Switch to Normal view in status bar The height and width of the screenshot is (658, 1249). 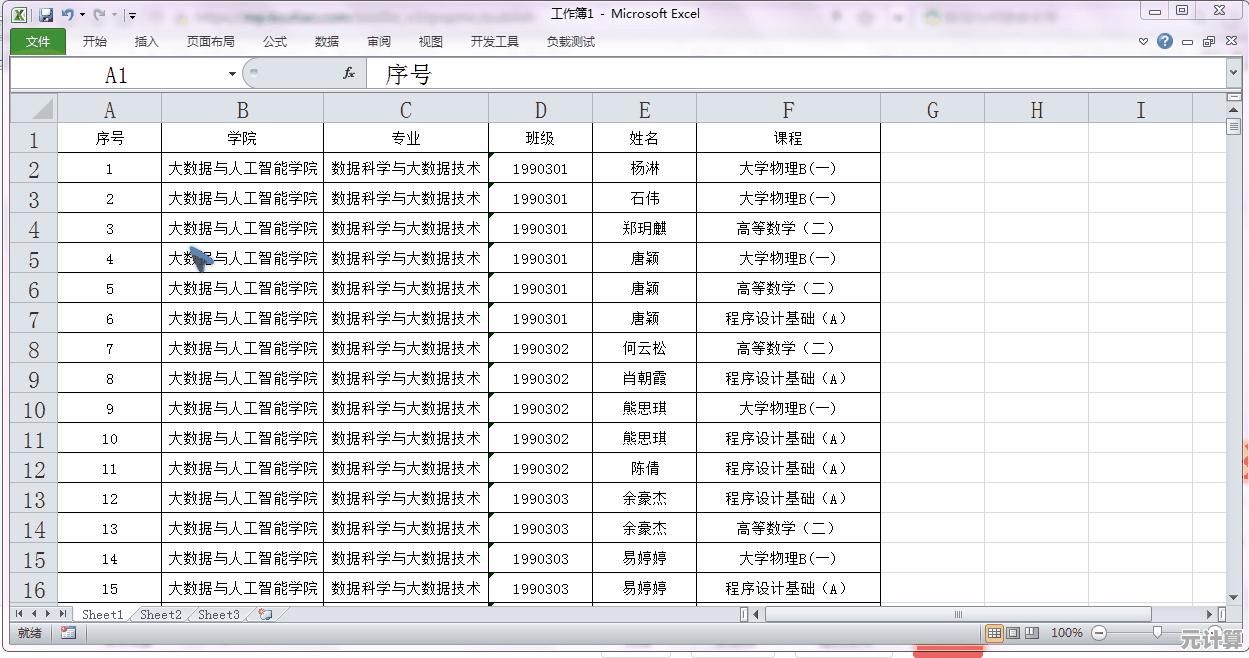(x=994, y=633)
